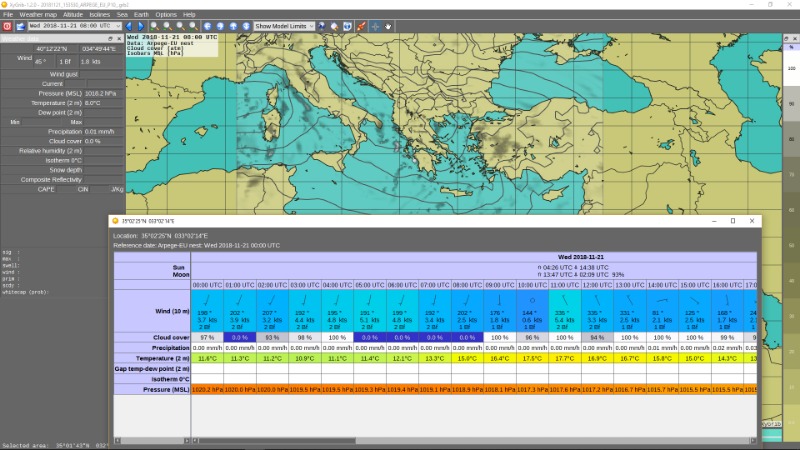This screenshot has height=450, width=800.
Task: Select the crosshair cursor tool
Action: [x=375, y=26]
